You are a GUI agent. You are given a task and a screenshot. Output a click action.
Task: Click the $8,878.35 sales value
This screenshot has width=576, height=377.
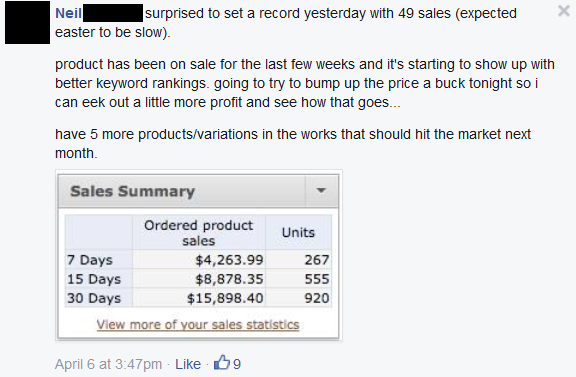click(229, 279)
